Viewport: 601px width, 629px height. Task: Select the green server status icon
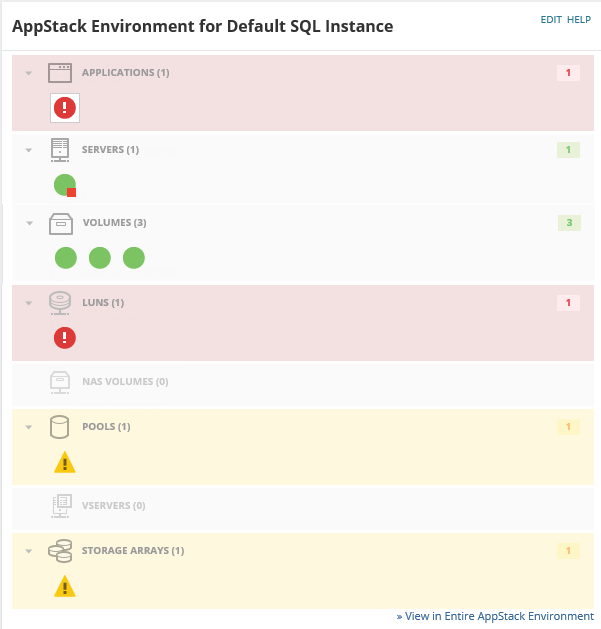coord(65,185)
